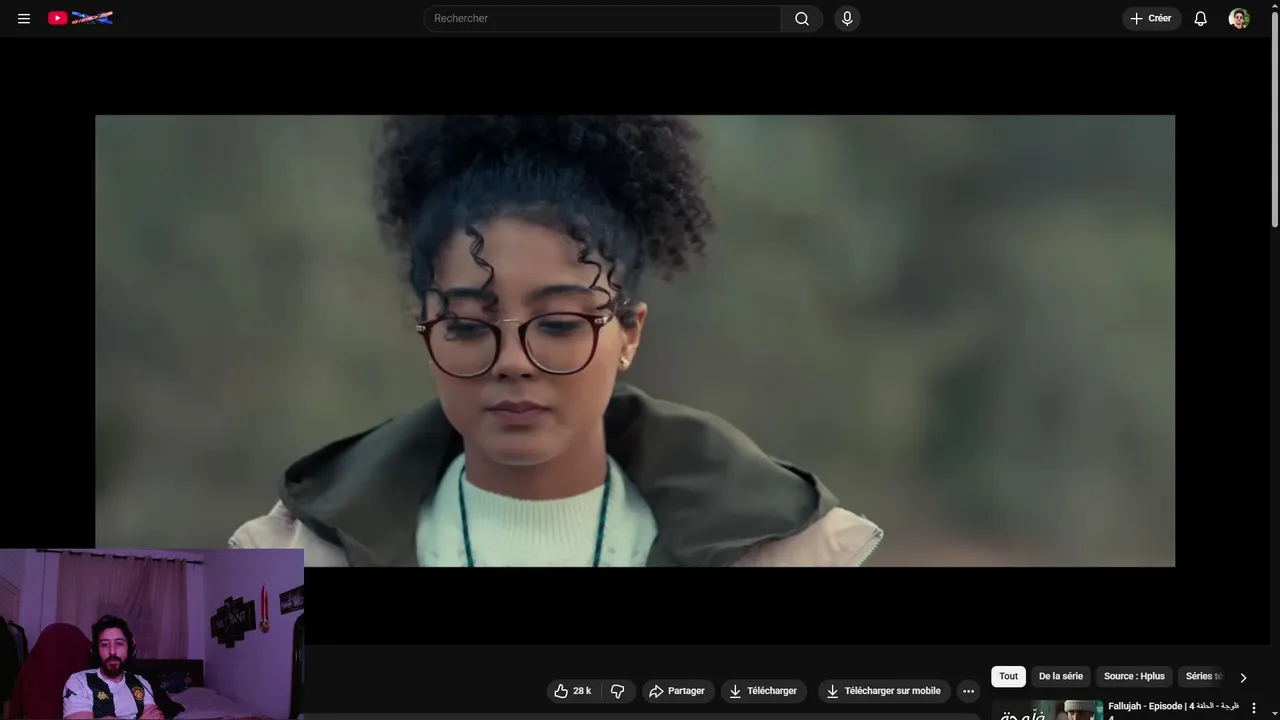Open Fallujah Episode 4 thumbnail
This screenshot has width=1280, height=720.
click(x=1047, y=710)
